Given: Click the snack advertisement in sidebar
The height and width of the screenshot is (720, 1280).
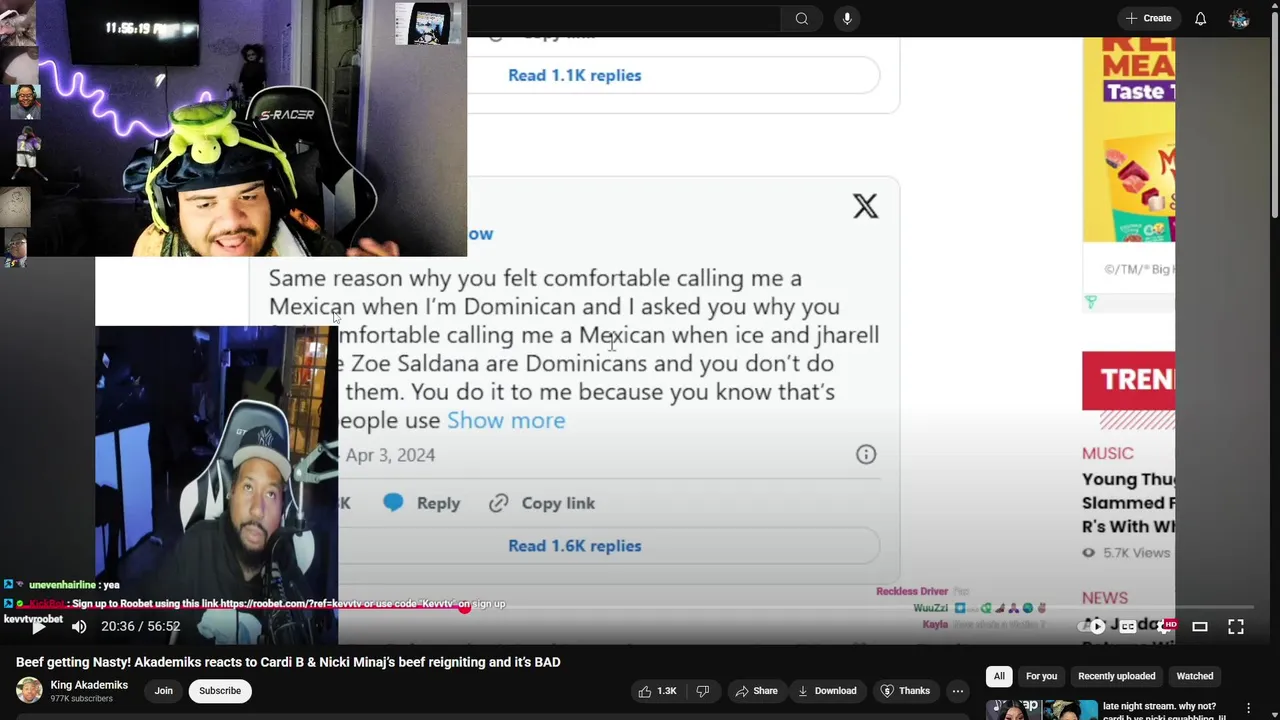Looking at the screenshot, I should click(1128, 140).
